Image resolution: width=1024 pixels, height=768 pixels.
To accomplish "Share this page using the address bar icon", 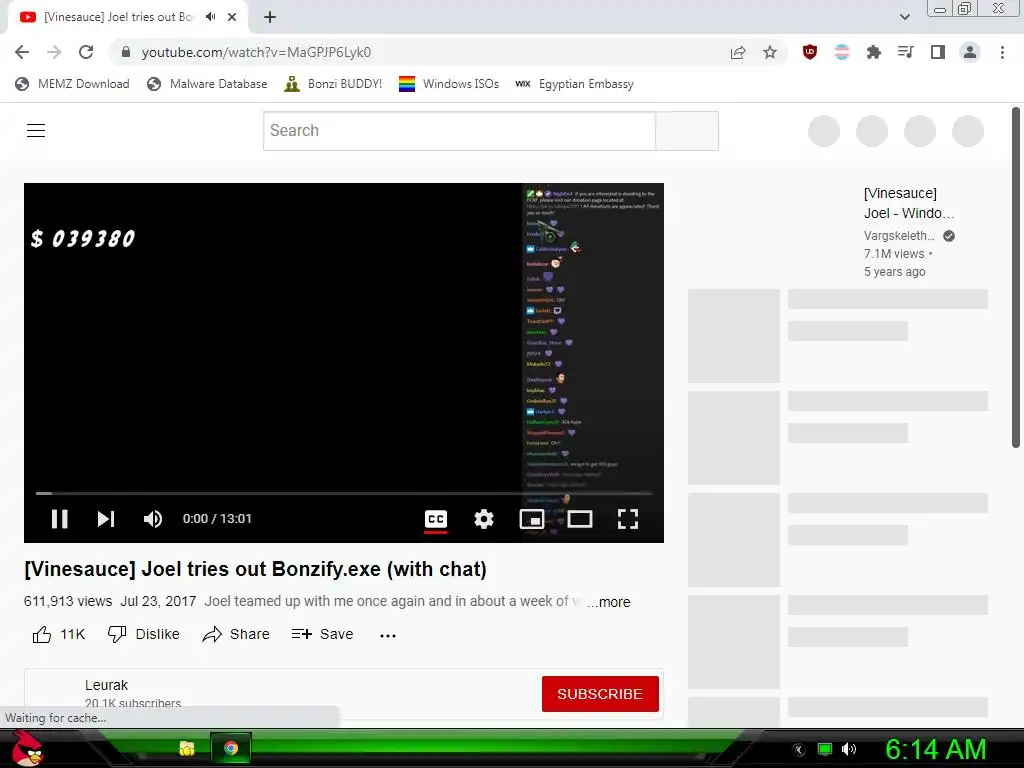I will (738, 52).
